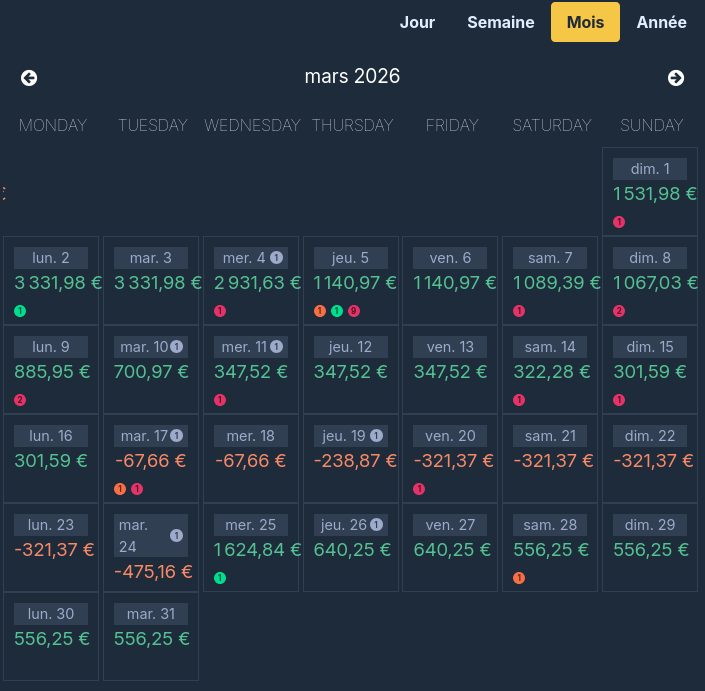Screen dimensions: 705x691
Task: Click the orange badge on sam. 28
Action: pyautogui.click(x=519, y=578)
